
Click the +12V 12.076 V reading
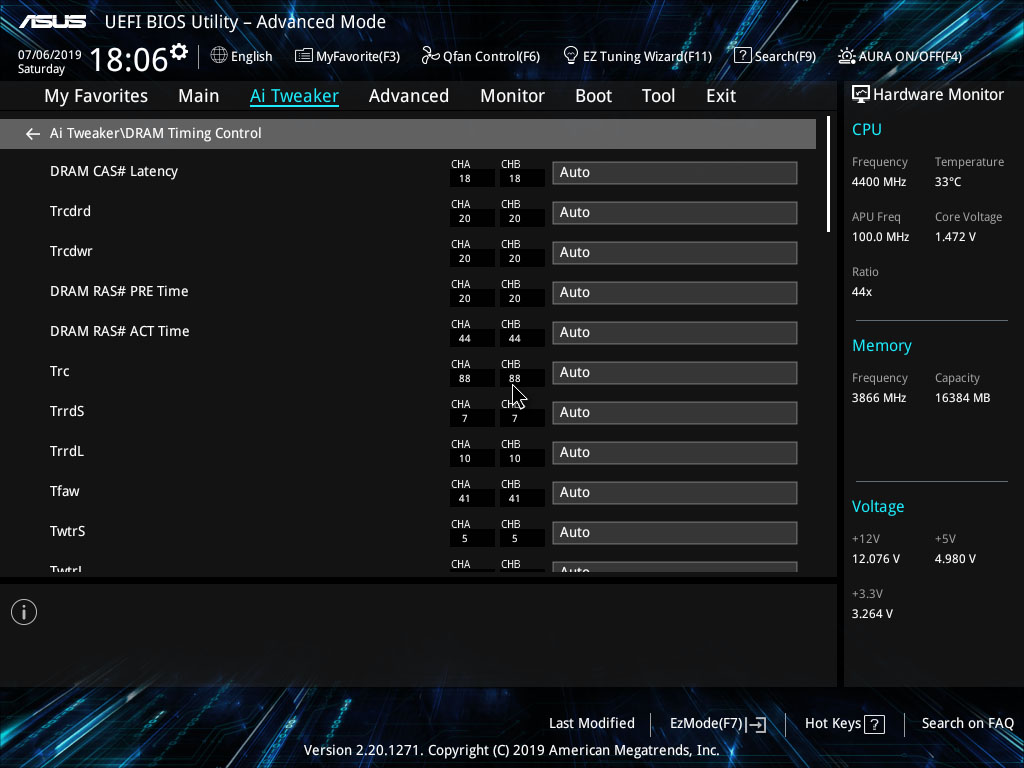tap(876, 559)
